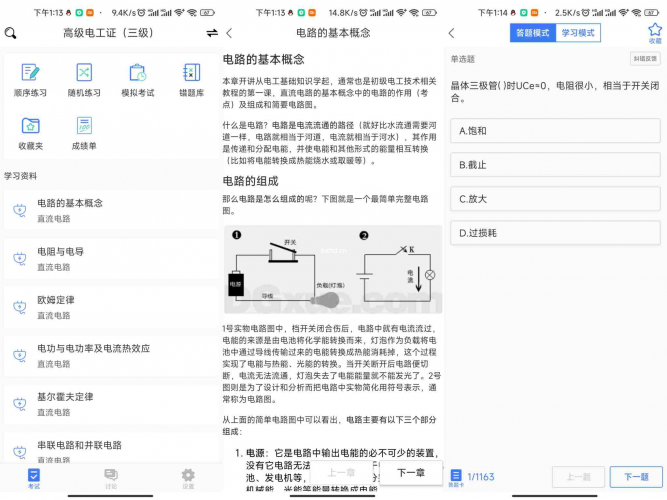Screen dimensions: 667x500
Task: Open 电功与电功率及电流热效应 material
Action: click(x=111, y=356)
